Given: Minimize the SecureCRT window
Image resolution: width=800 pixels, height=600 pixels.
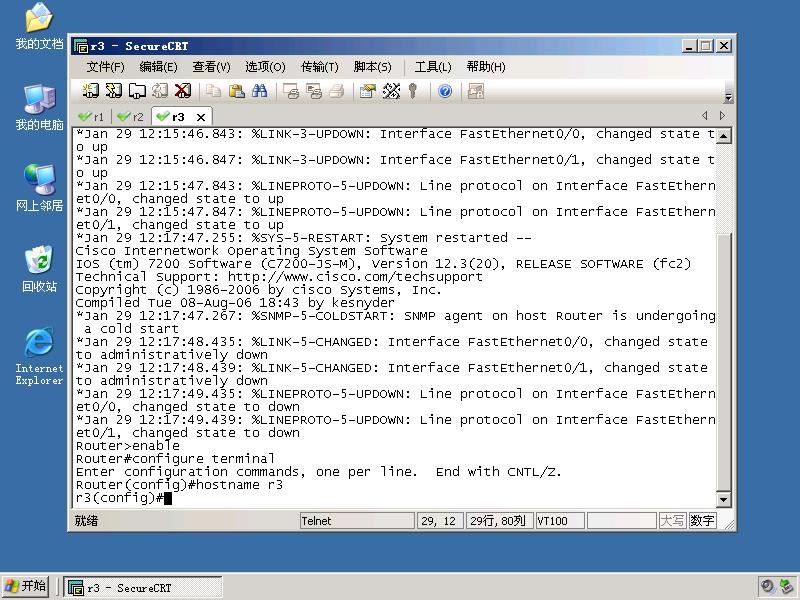Looking at the screenshot, I should pyautogui.click(x=689, y=46).
